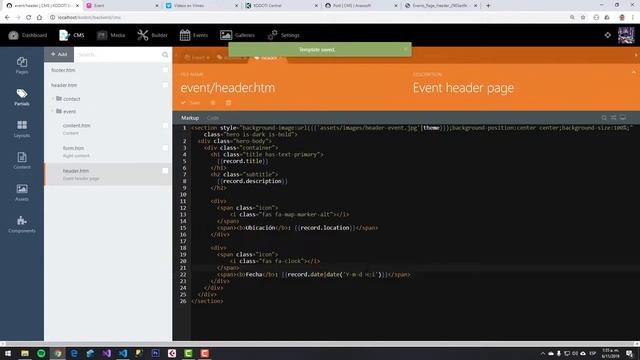640x360 pixels.
Task: Tick the checkbox for form.htm
Action: click(165, 148)
